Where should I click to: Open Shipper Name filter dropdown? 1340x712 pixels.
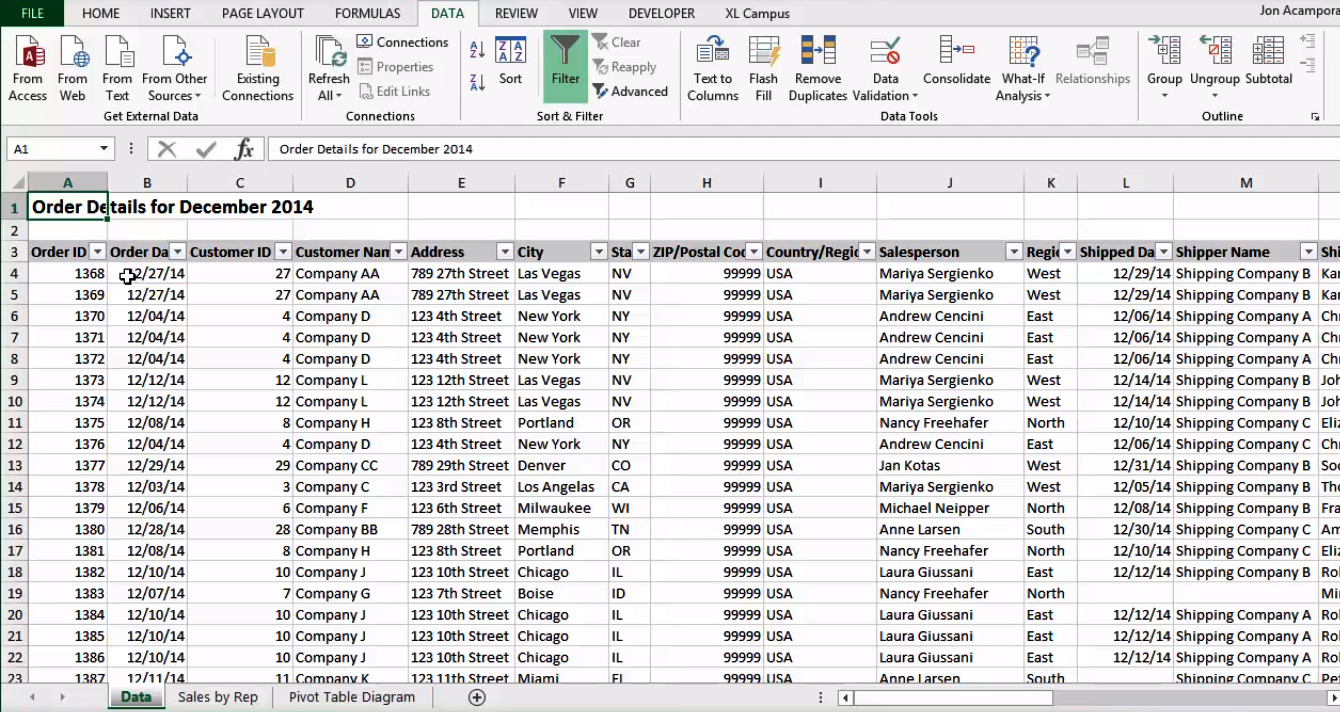click(1308, 252)
